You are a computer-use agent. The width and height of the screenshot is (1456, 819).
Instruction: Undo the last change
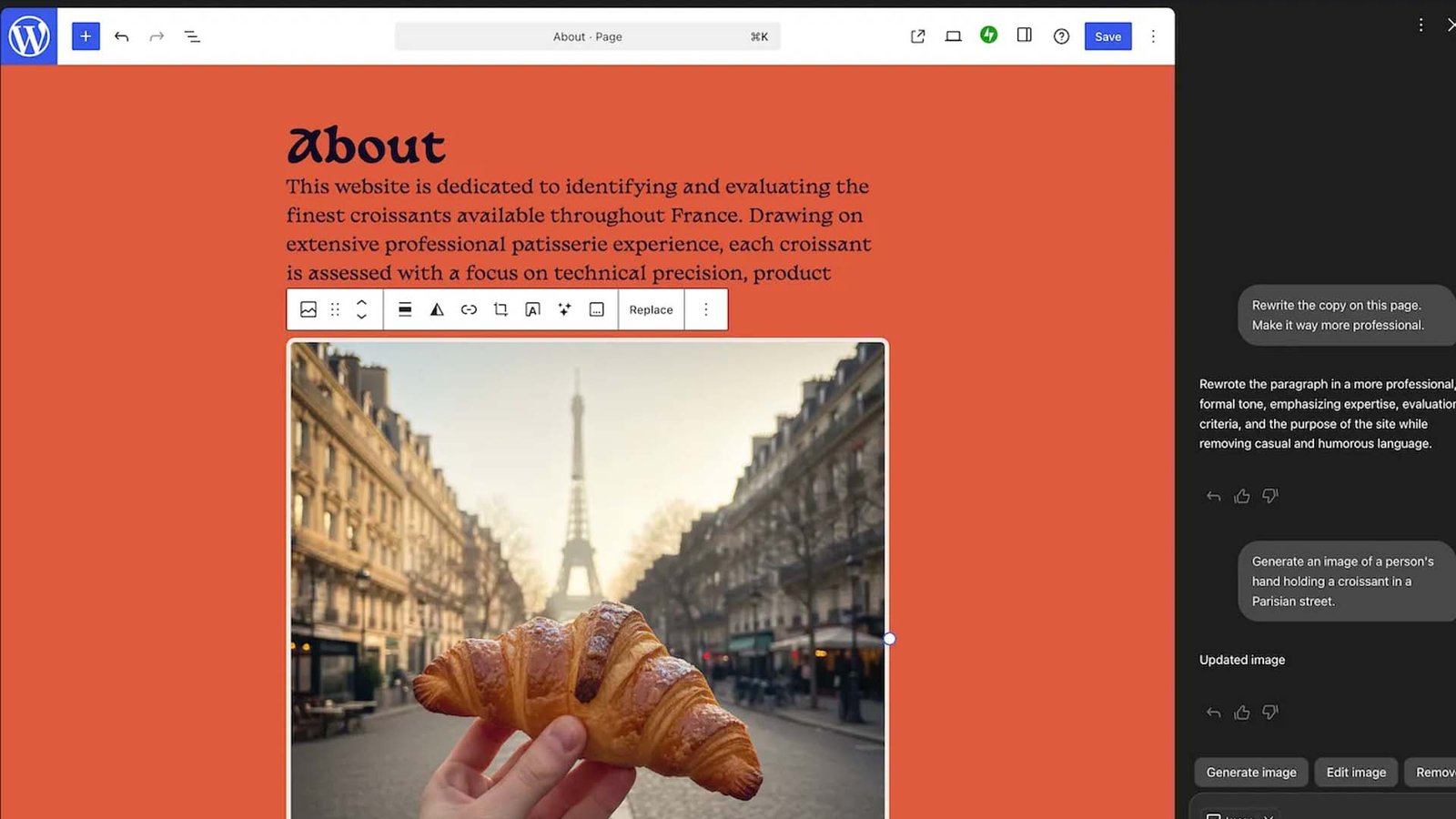121,36
